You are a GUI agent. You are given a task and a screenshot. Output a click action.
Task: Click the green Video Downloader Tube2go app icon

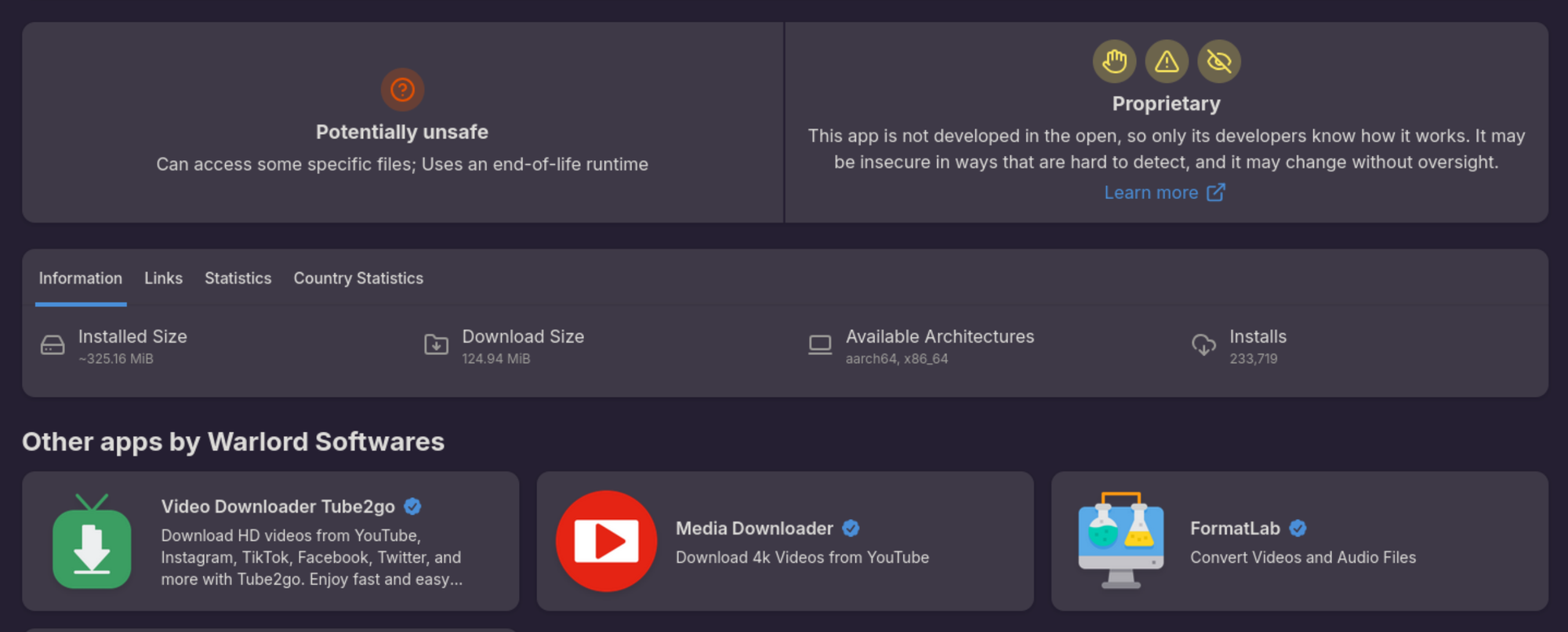pyautogui.click(x=92, y=541)
